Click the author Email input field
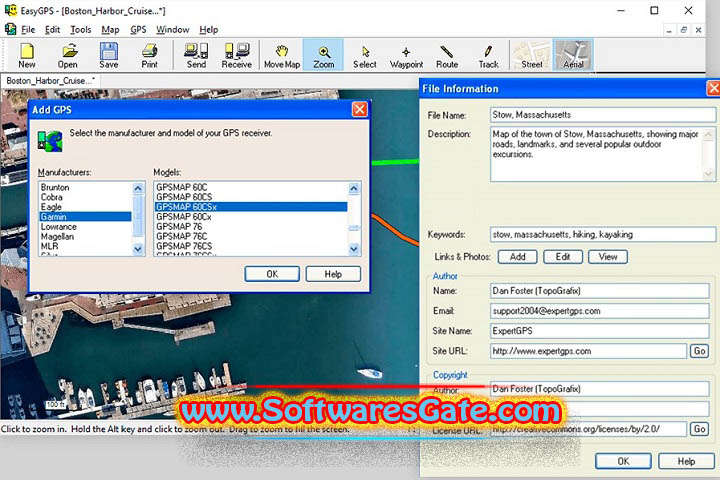This screenshot has height=480, width=720. (x=600, y=311)
